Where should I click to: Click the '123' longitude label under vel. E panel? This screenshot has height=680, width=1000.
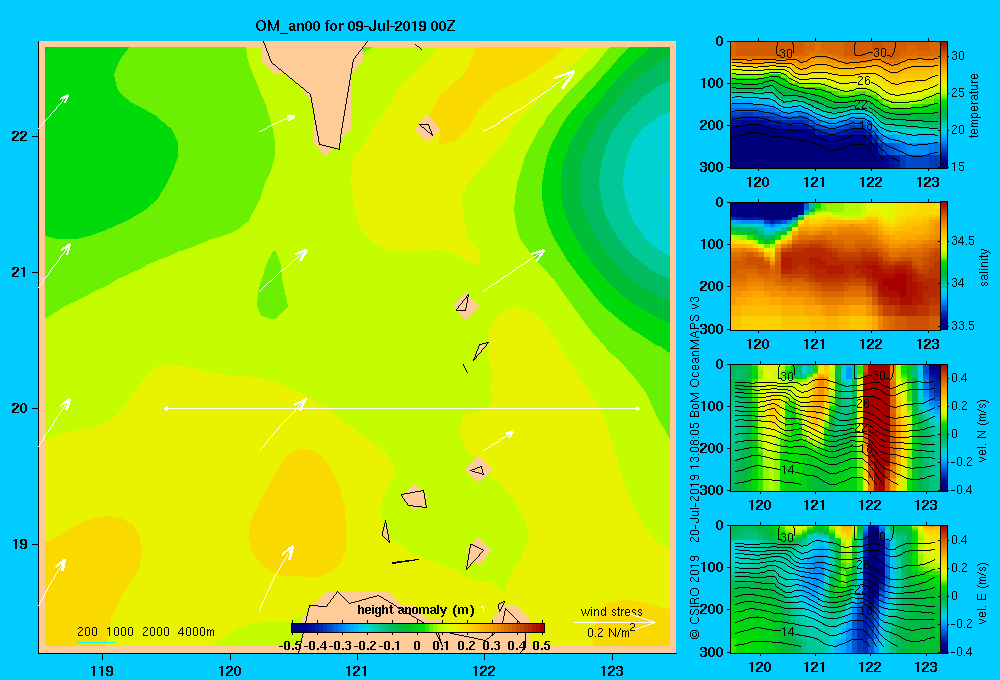click(x=926, y=667)
